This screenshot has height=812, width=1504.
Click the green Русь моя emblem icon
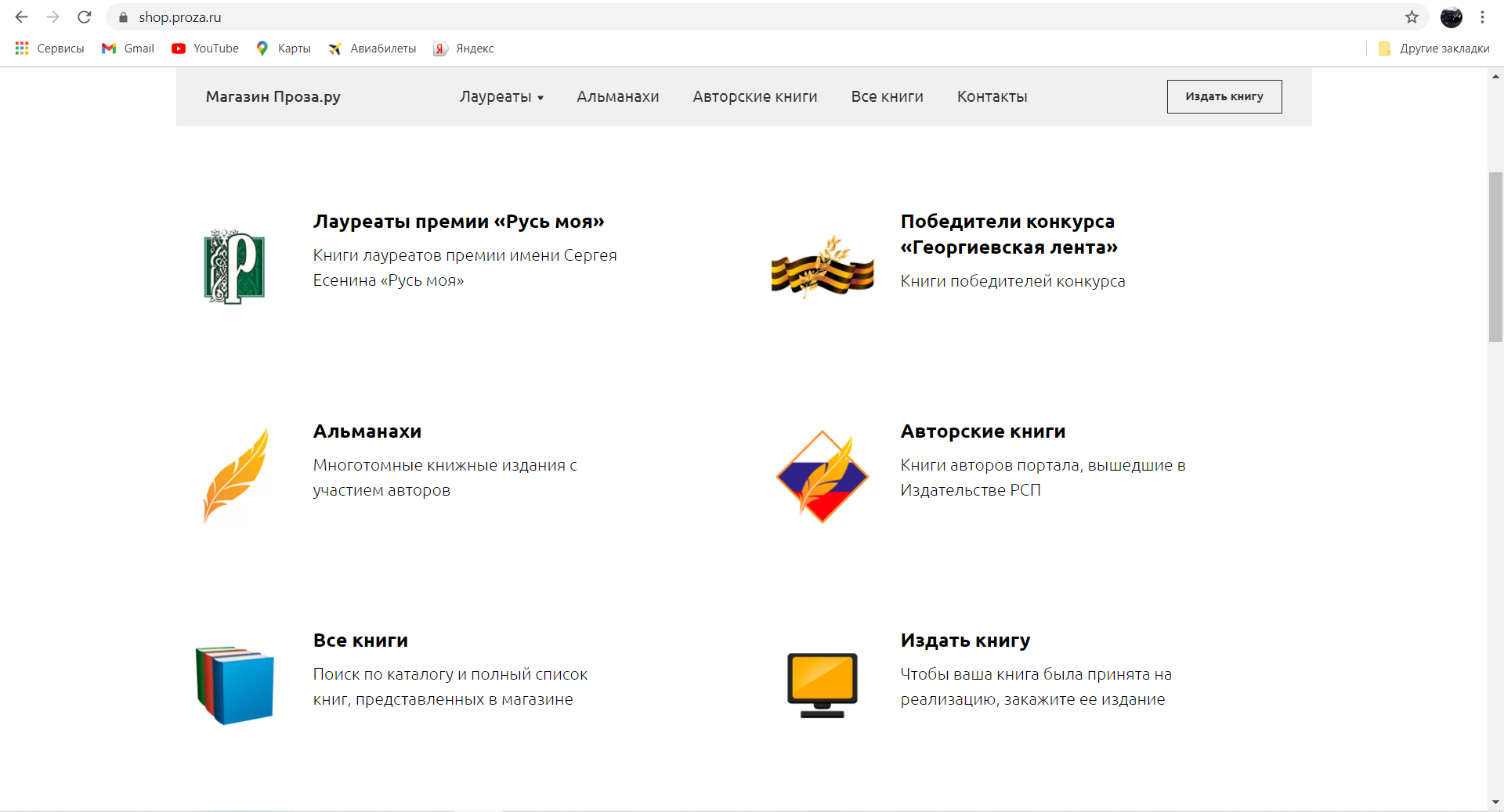click(x=234, y=267)
